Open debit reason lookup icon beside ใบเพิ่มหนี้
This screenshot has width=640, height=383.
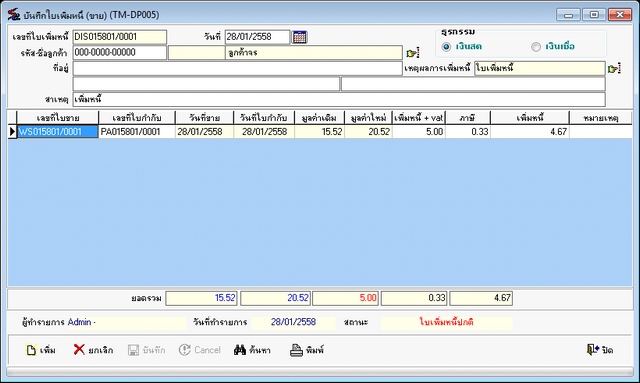click(x=614, y=69)
